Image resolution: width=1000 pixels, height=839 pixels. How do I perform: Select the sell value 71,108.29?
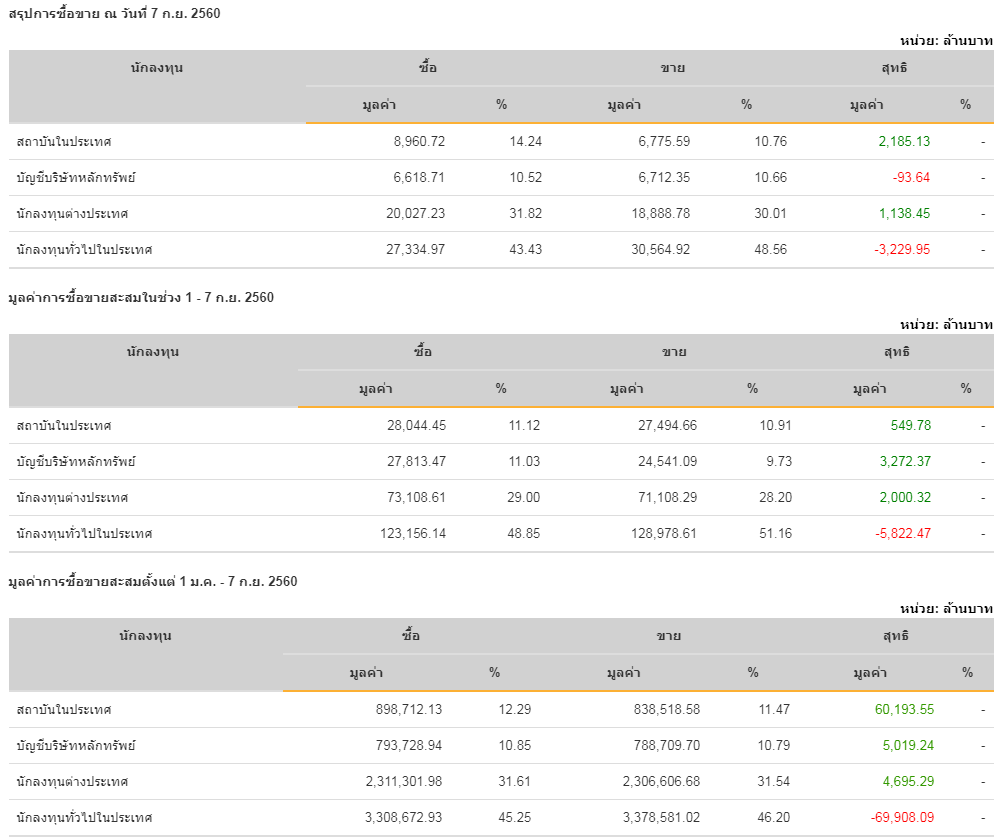(x=656, y=497)
